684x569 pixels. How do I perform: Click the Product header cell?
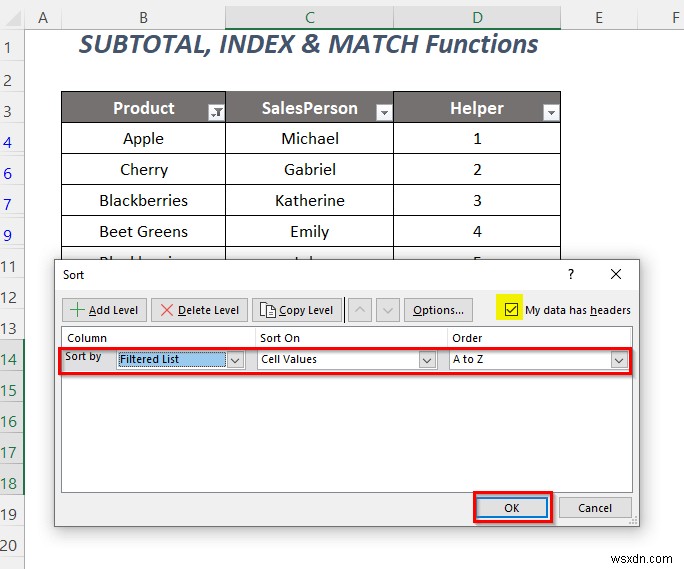tap(144, 108)
